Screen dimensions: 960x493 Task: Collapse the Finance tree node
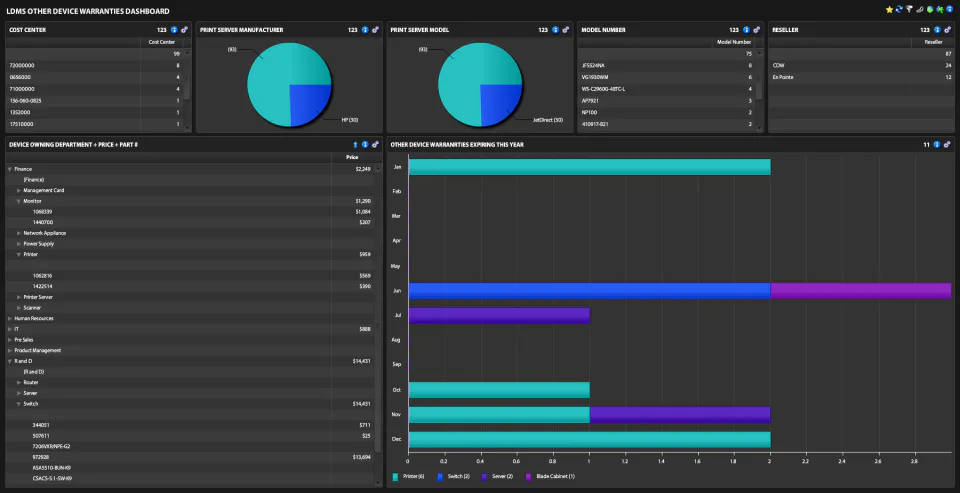click(x=10, y=169)
